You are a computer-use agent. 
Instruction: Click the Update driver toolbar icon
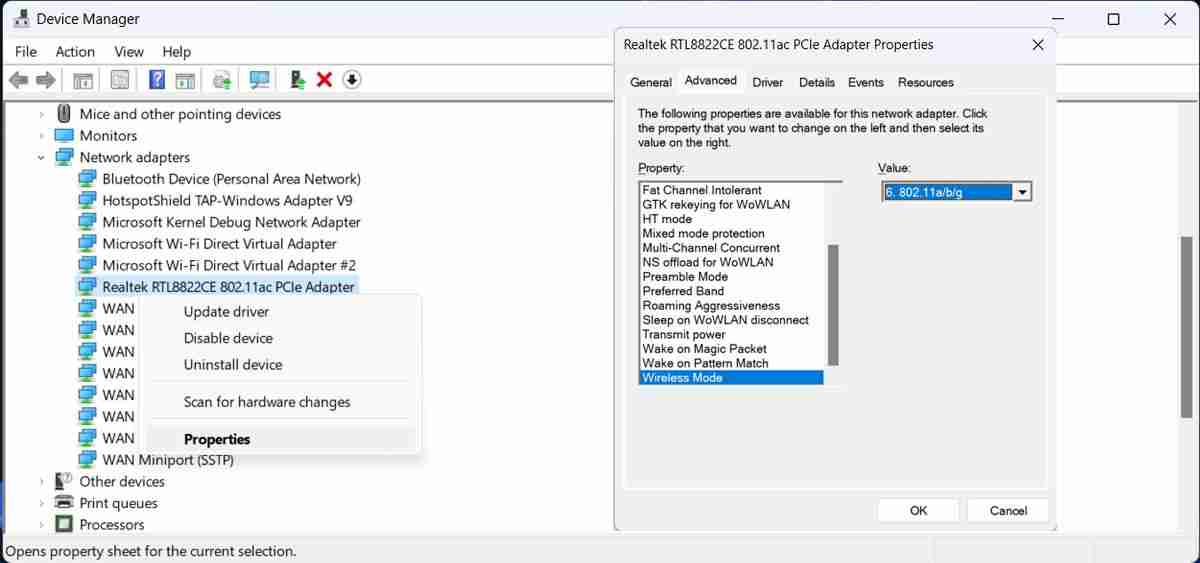tap(298, 80)
